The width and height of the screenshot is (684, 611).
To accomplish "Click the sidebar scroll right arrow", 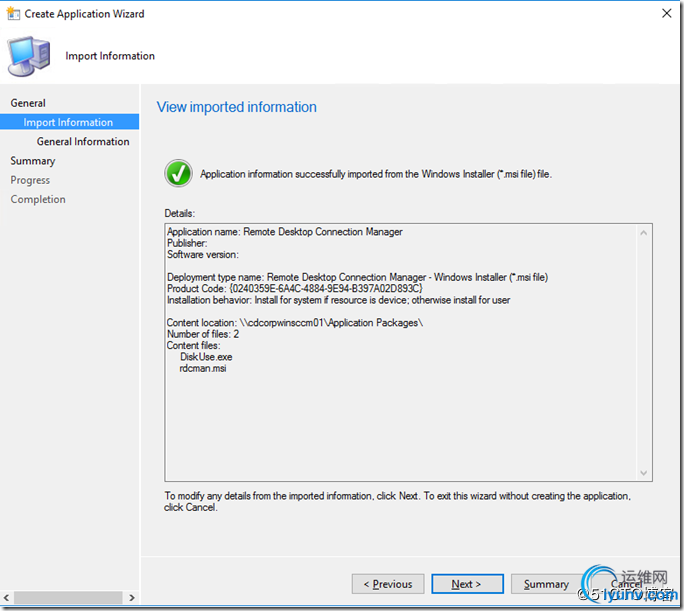I will click(x=132, y=597).
